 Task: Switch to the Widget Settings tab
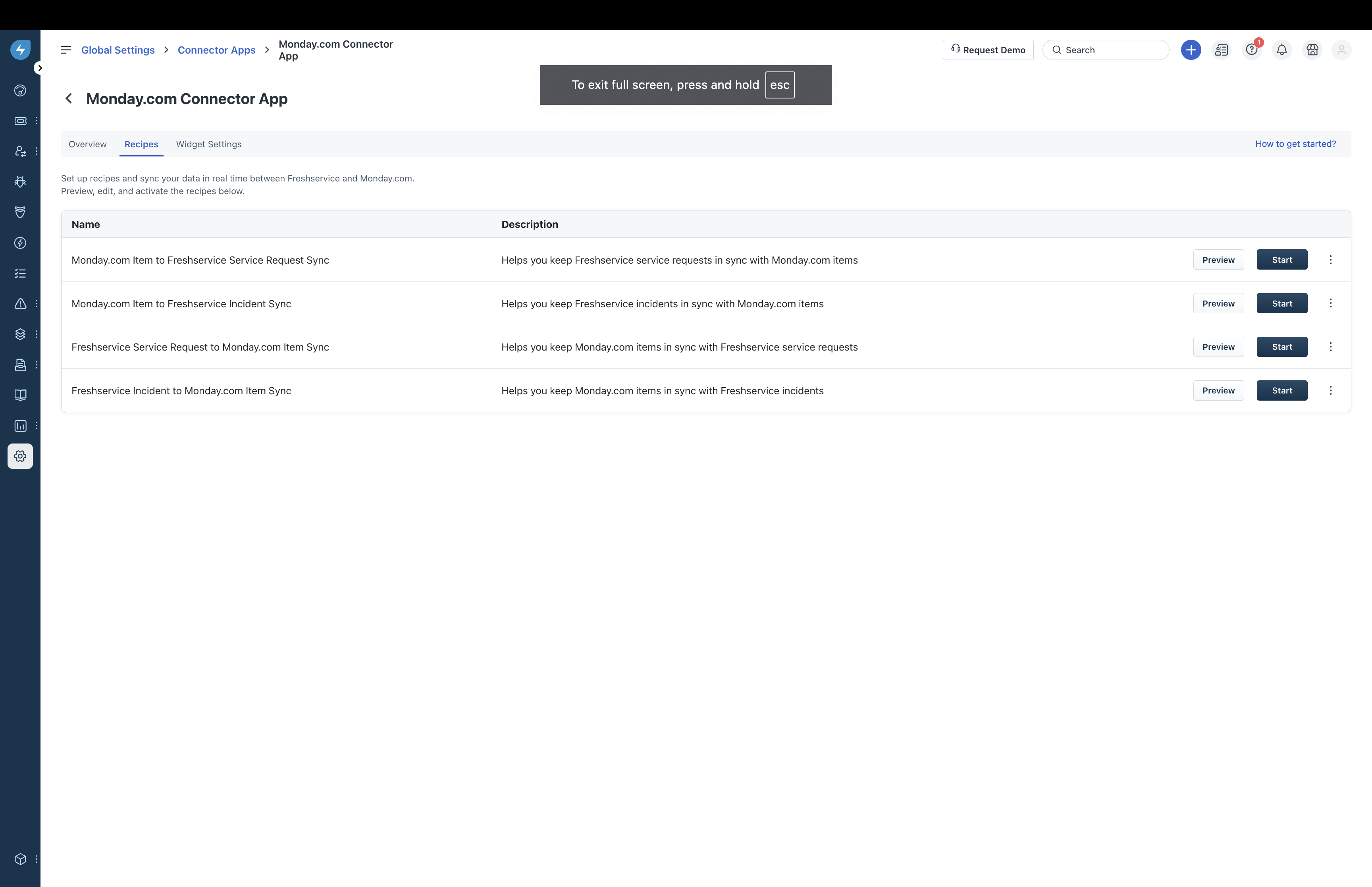[208, 144]
